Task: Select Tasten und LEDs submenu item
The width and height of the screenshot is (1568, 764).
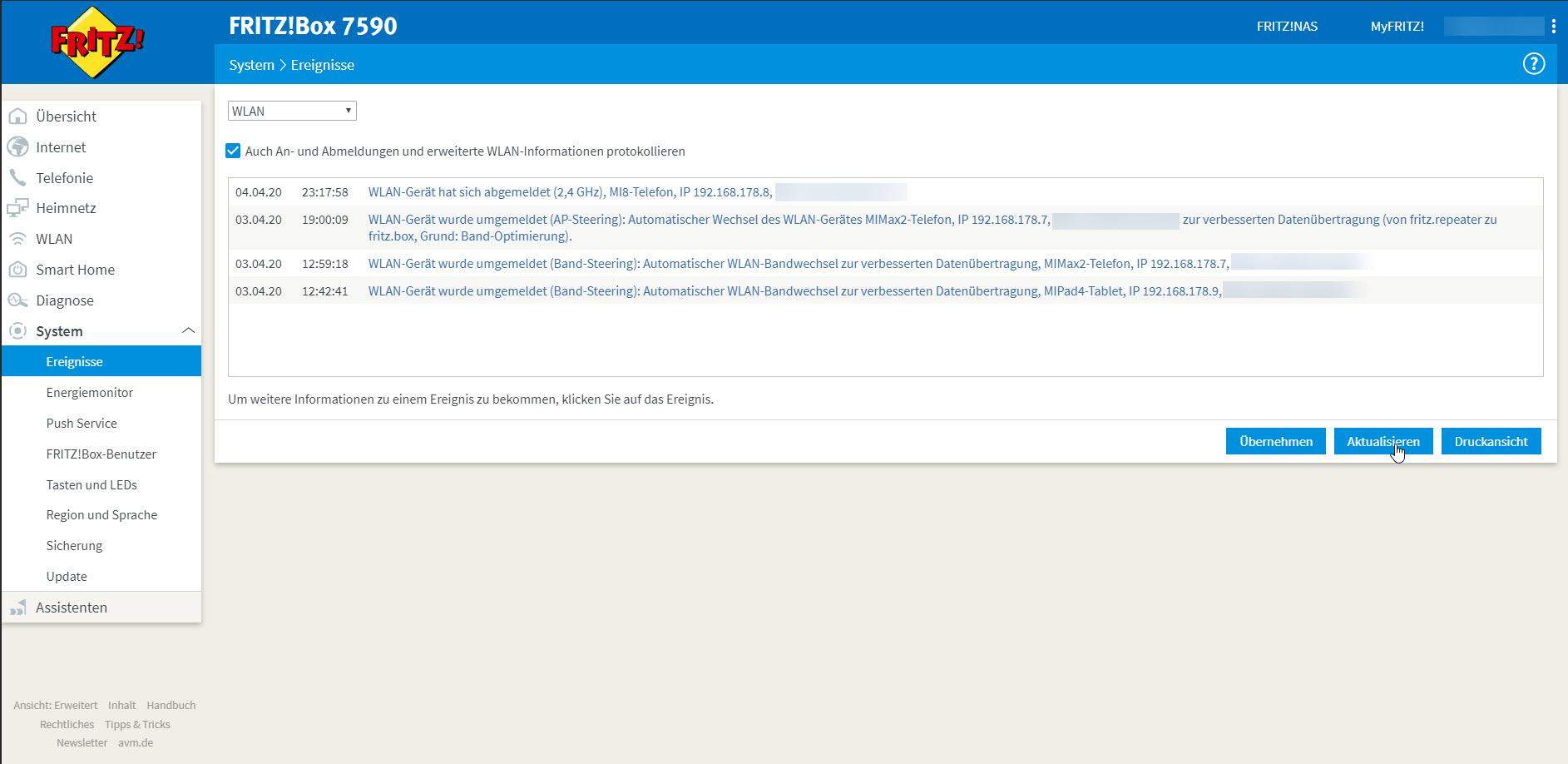Action: (x=92, y=484)
